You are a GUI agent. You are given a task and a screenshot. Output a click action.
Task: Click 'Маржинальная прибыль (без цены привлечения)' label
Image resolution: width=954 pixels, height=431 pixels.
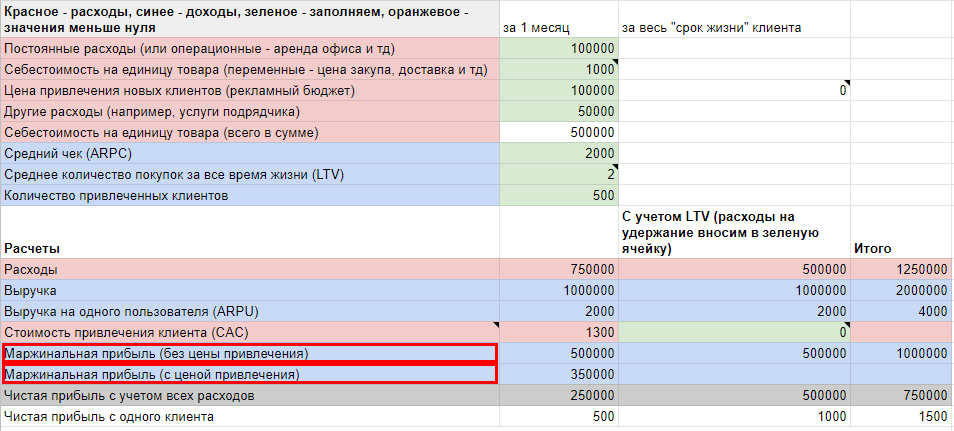click(x=250, y=353)
